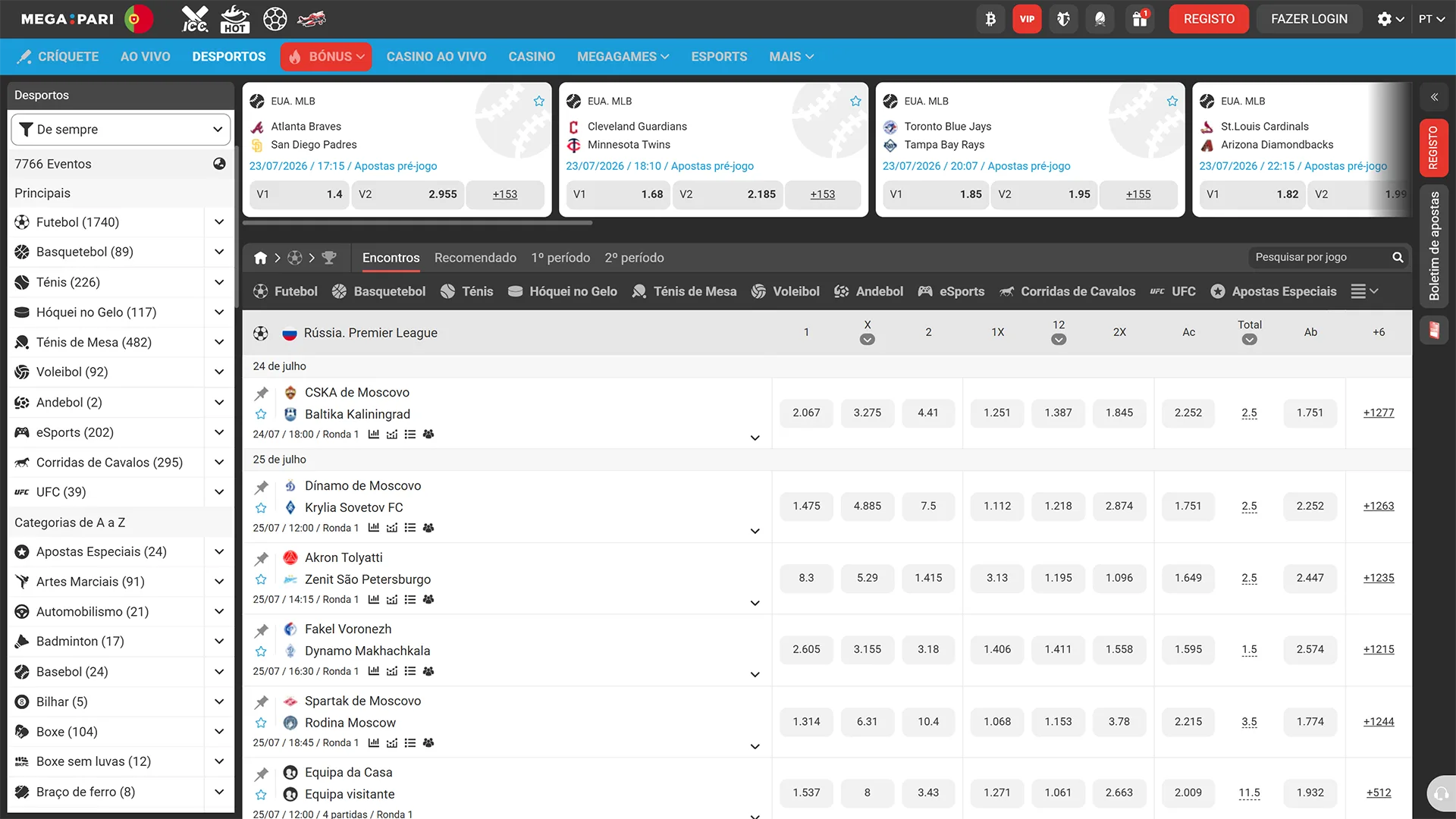Click the featured games horizontal scrollbar
This screenshot has height=819, width=1456.
point(417,223)
